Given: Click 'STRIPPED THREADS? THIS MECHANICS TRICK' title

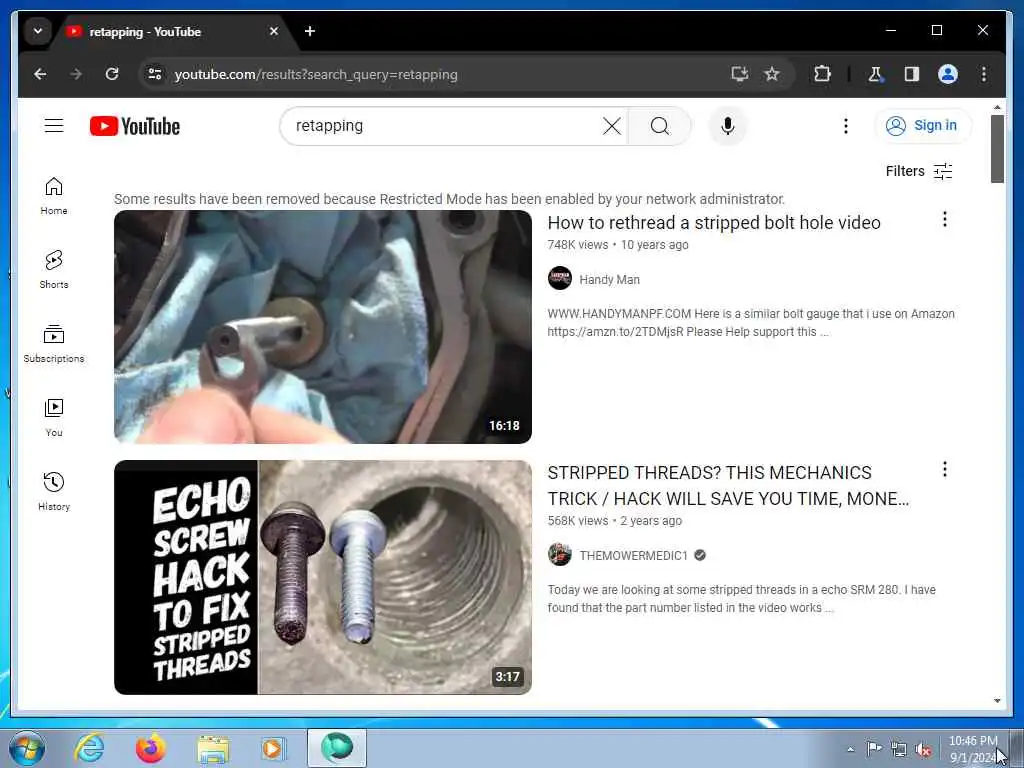Looking at the screenshot, I should pyautogui.click(x=728, y=486).
